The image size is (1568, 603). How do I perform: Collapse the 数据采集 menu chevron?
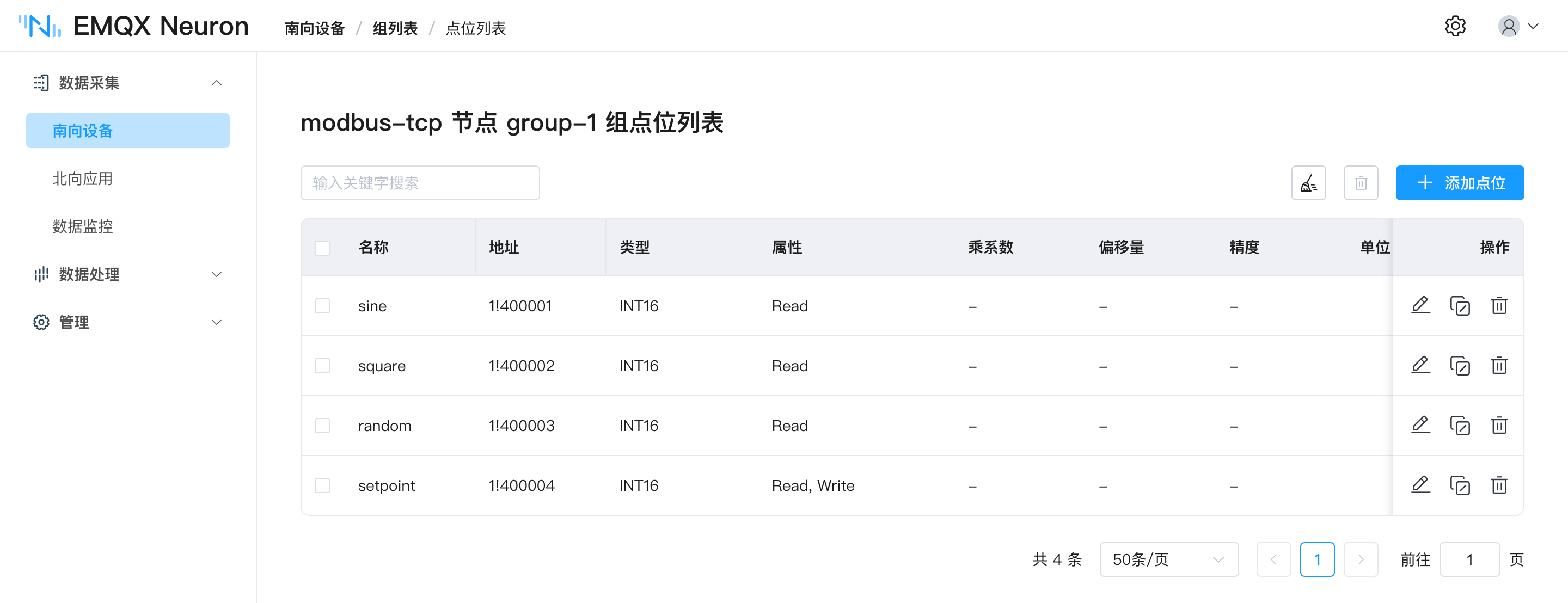tap(216, 83)
